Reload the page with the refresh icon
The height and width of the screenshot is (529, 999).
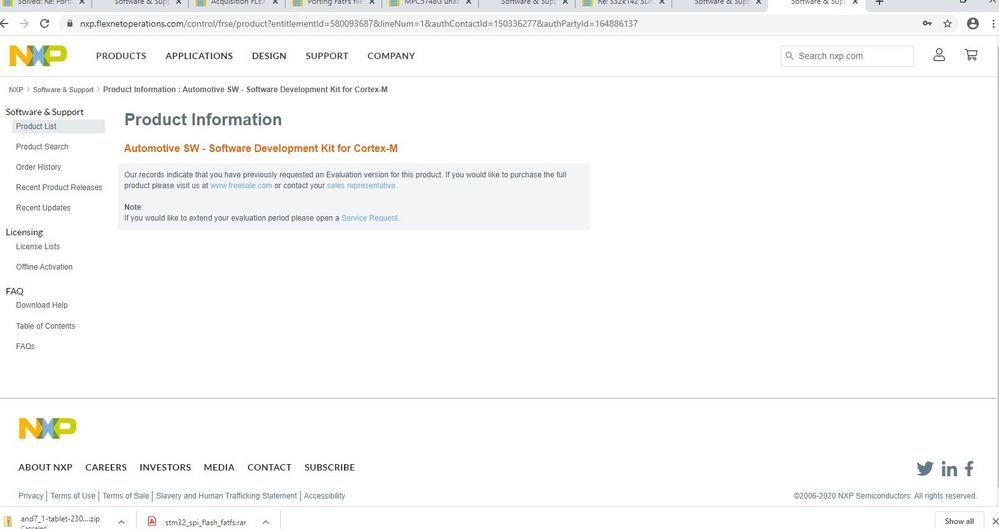click(x=44, y=24)
